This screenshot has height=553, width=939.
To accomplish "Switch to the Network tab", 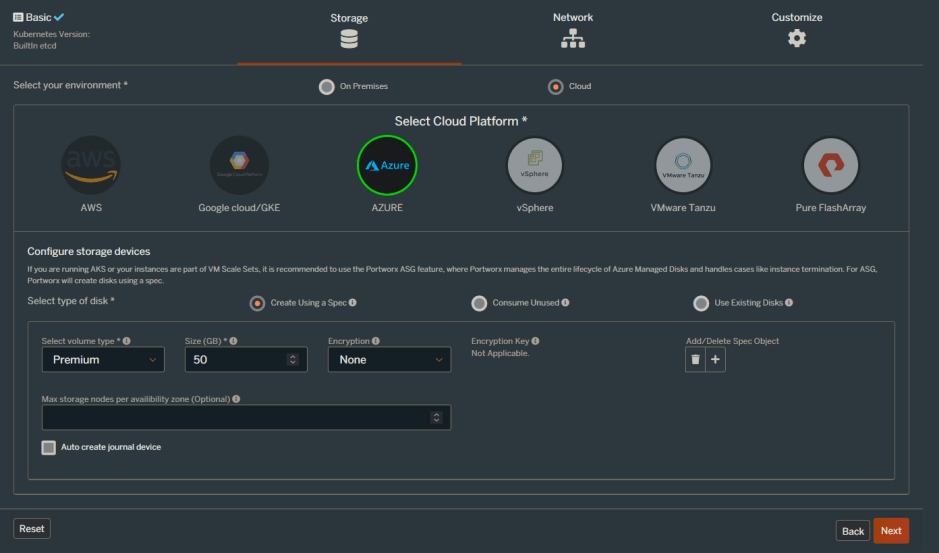I will pyautogui.click(x=572, y=31).
